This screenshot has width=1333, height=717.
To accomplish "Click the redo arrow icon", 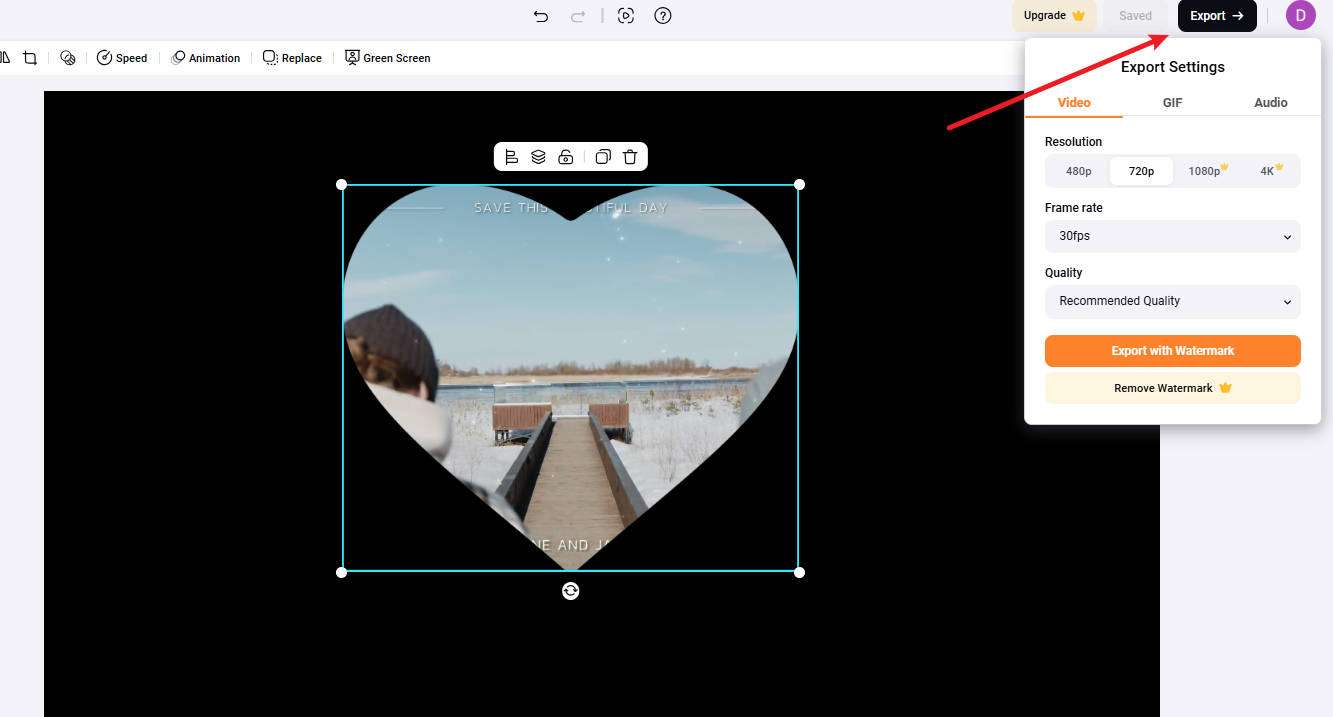I will 577,16.
